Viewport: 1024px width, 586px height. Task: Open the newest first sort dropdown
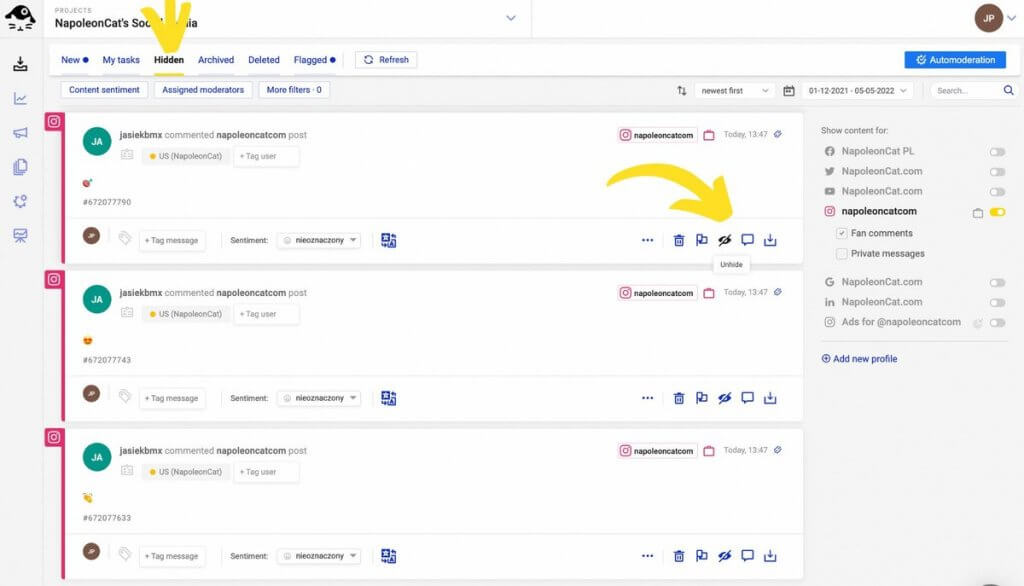(735, 91)
